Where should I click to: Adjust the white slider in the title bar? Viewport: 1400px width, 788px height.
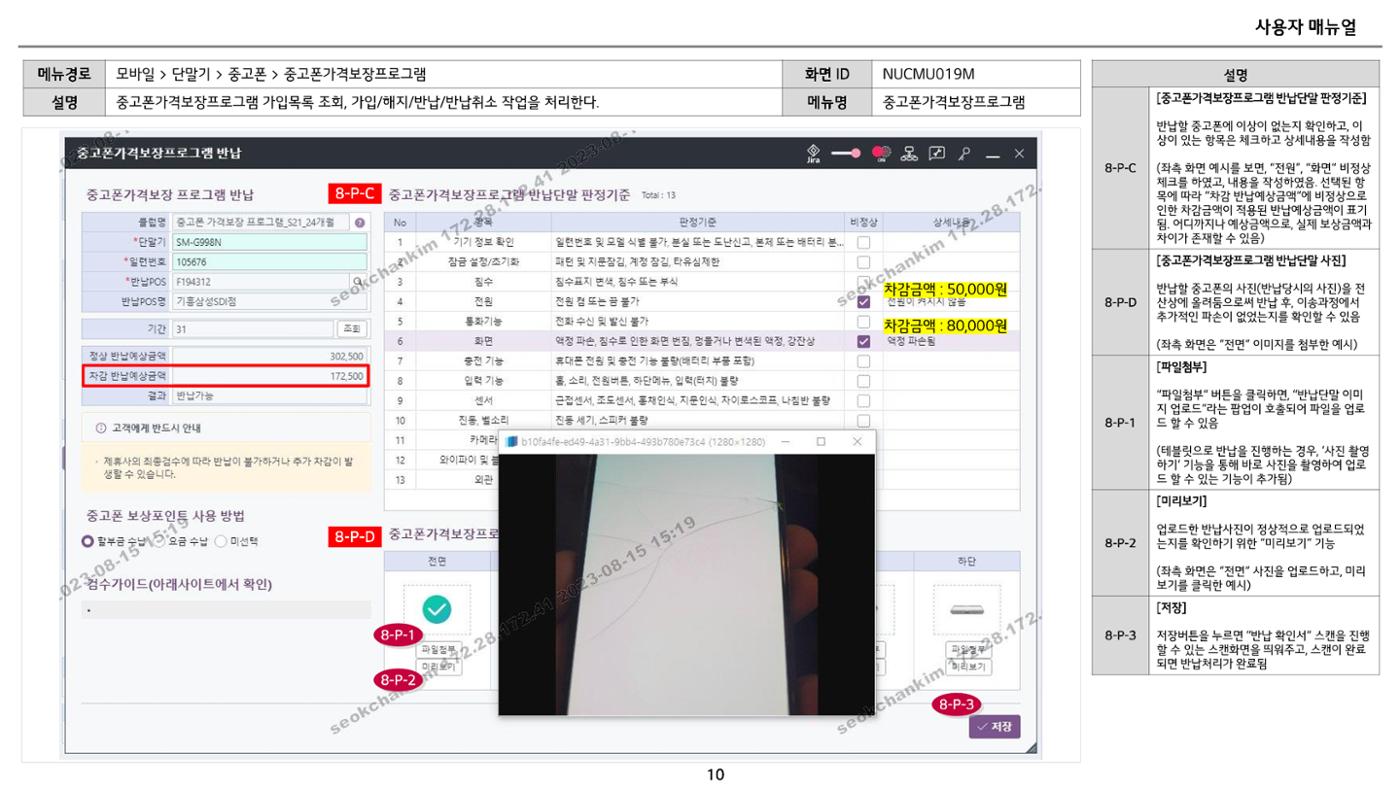(846, 153)
